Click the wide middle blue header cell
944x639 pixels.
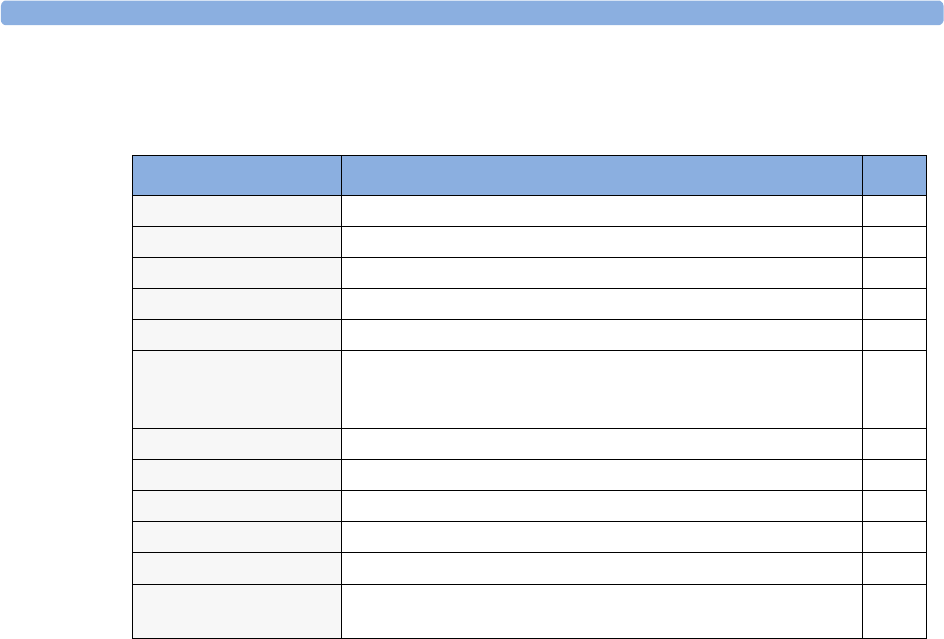click(601, 174)
